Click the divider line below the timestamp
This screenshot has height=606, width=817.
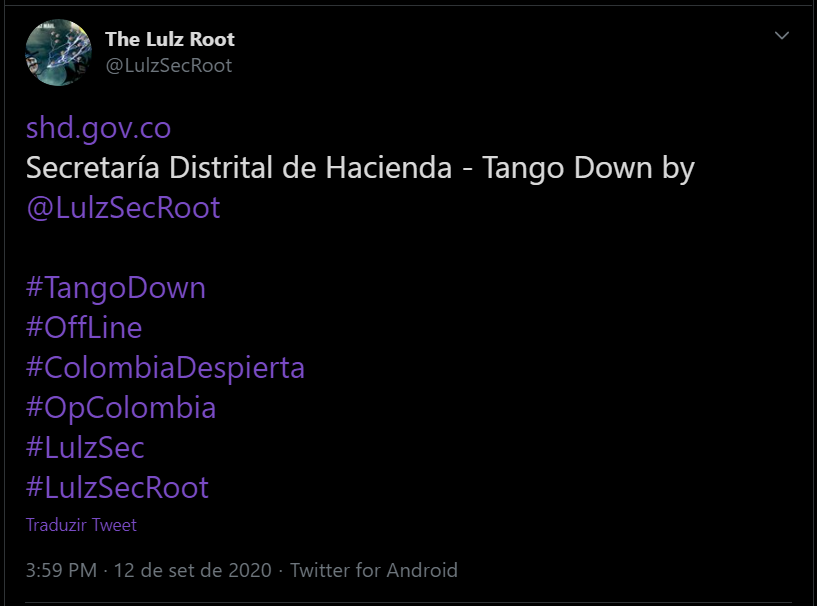click(408, 603)
